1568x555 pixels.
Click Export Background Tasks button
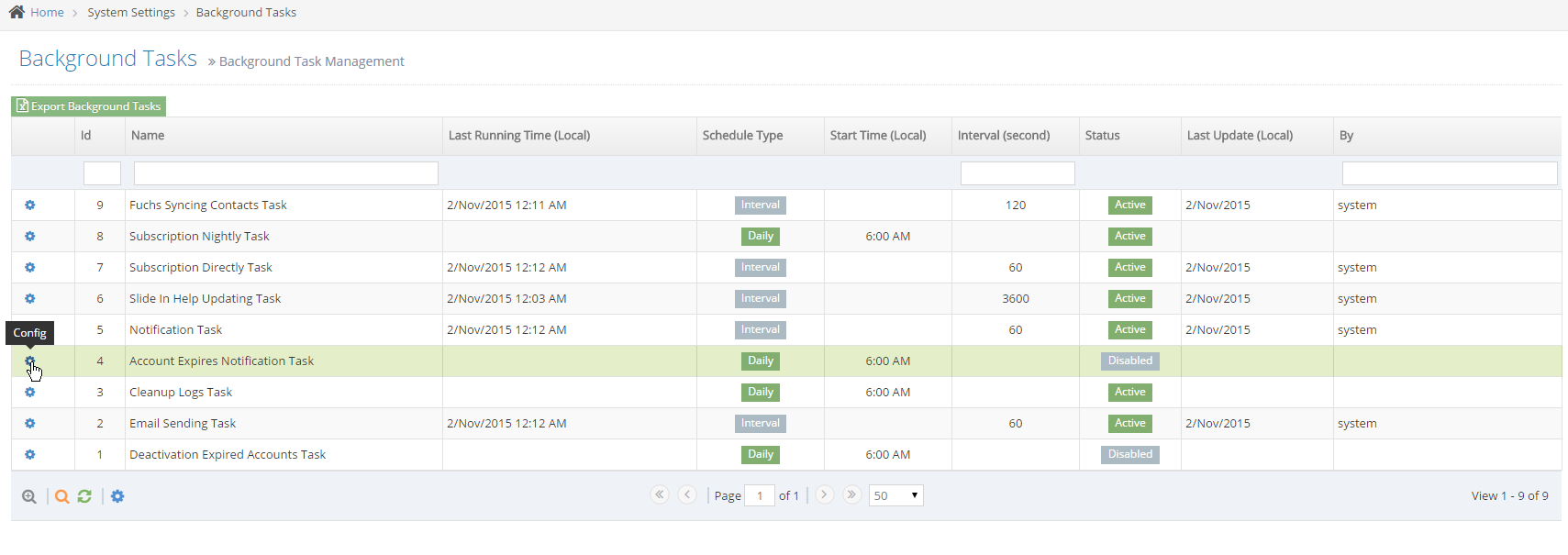89,106
